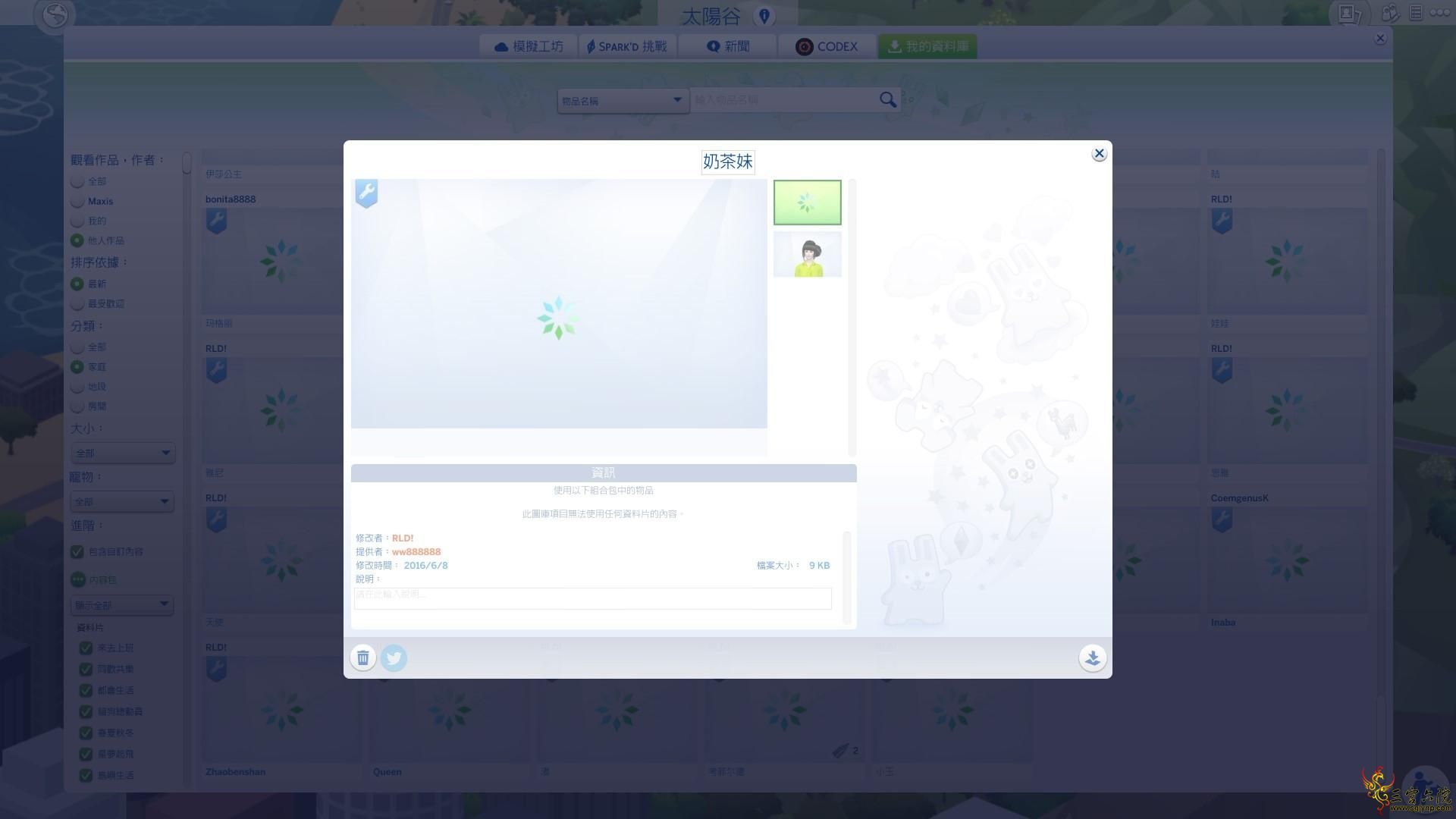The width and height of the screenshot is (1456, 819).
Task: Close the 奶茶妹 detail dialog
Action: click(1099, 154)
